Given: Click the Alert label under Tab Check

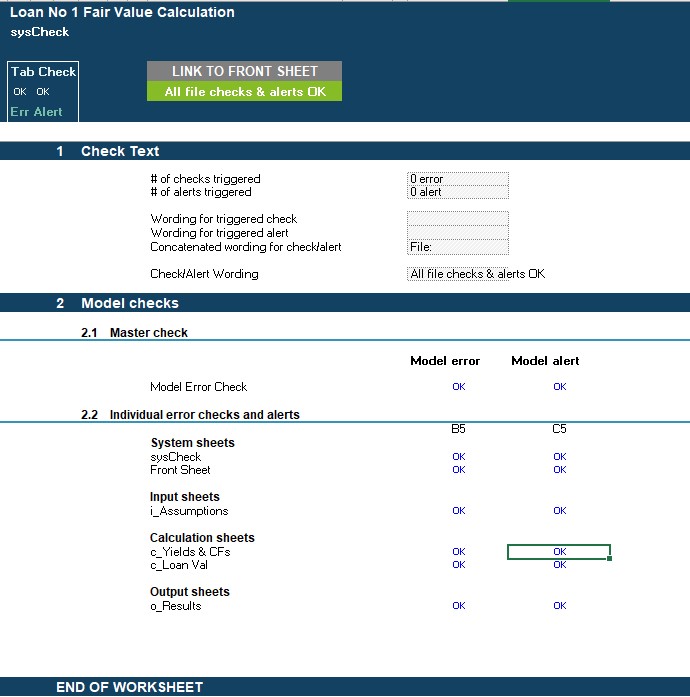Looking at the screenshot, I should 48,112.
